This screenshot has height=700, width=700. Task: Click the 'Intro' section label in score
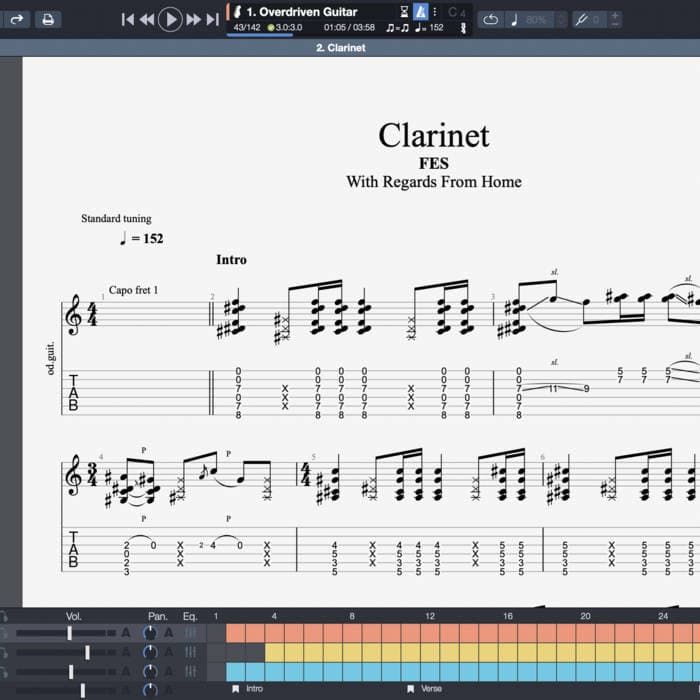coord(231,260)
